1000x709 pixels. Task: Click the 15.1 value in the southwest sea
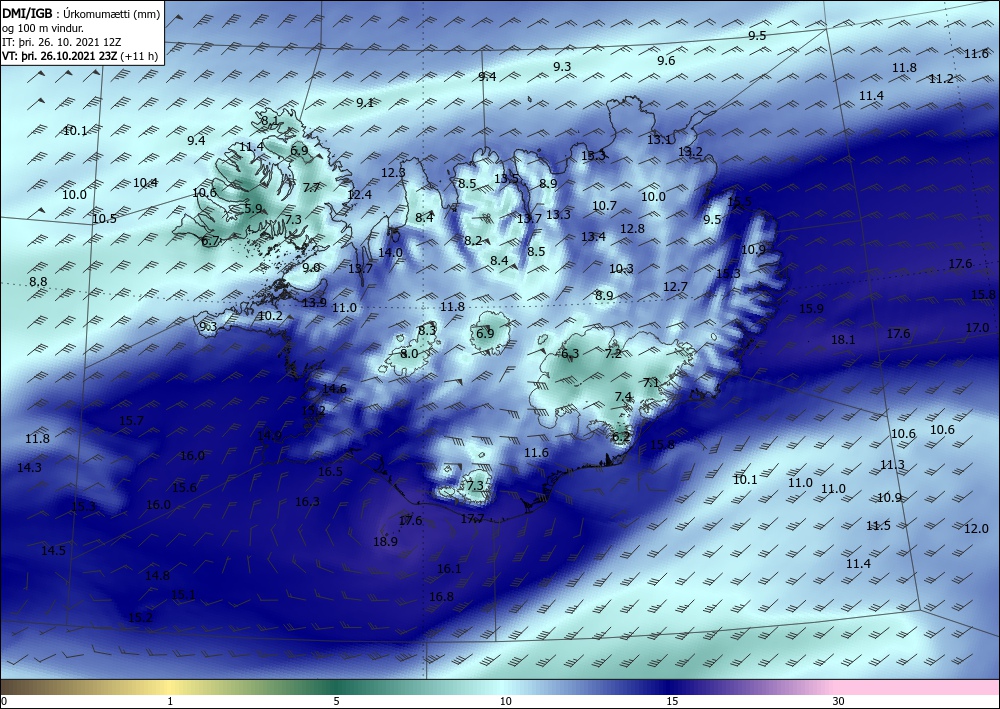point(183,594)
